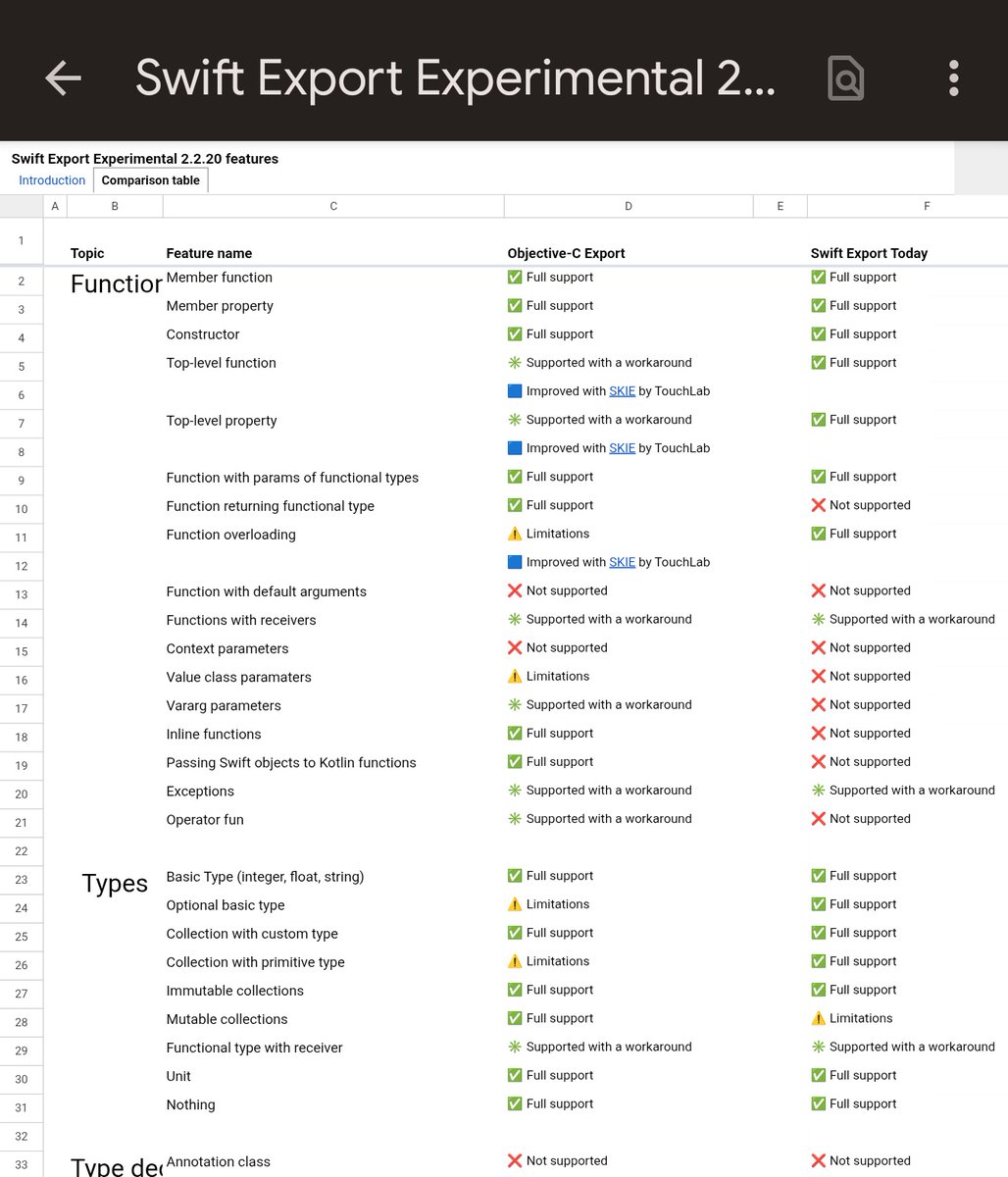
Task: Click Objective-C 'Limitations' for Function overloading
Action: (x=548, y=534)
